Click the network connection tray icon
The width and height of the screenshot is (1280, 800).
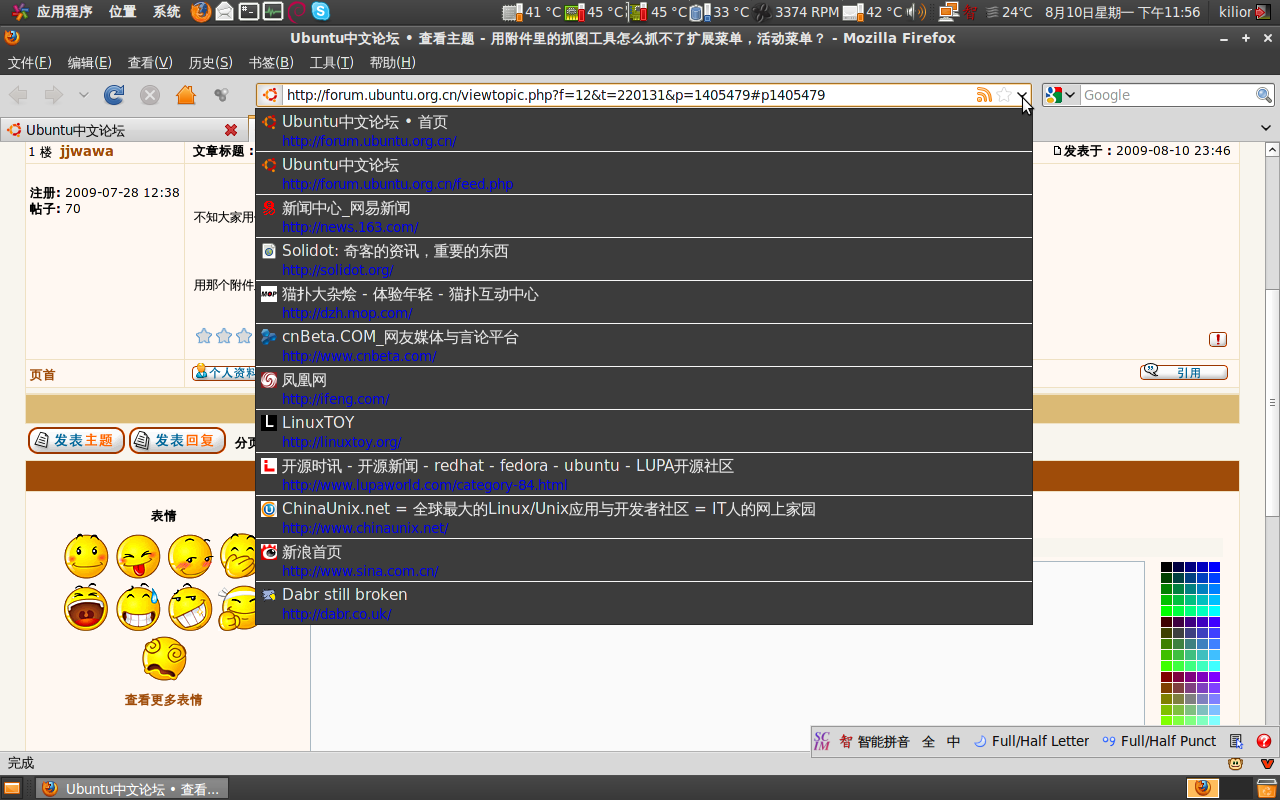947,12
